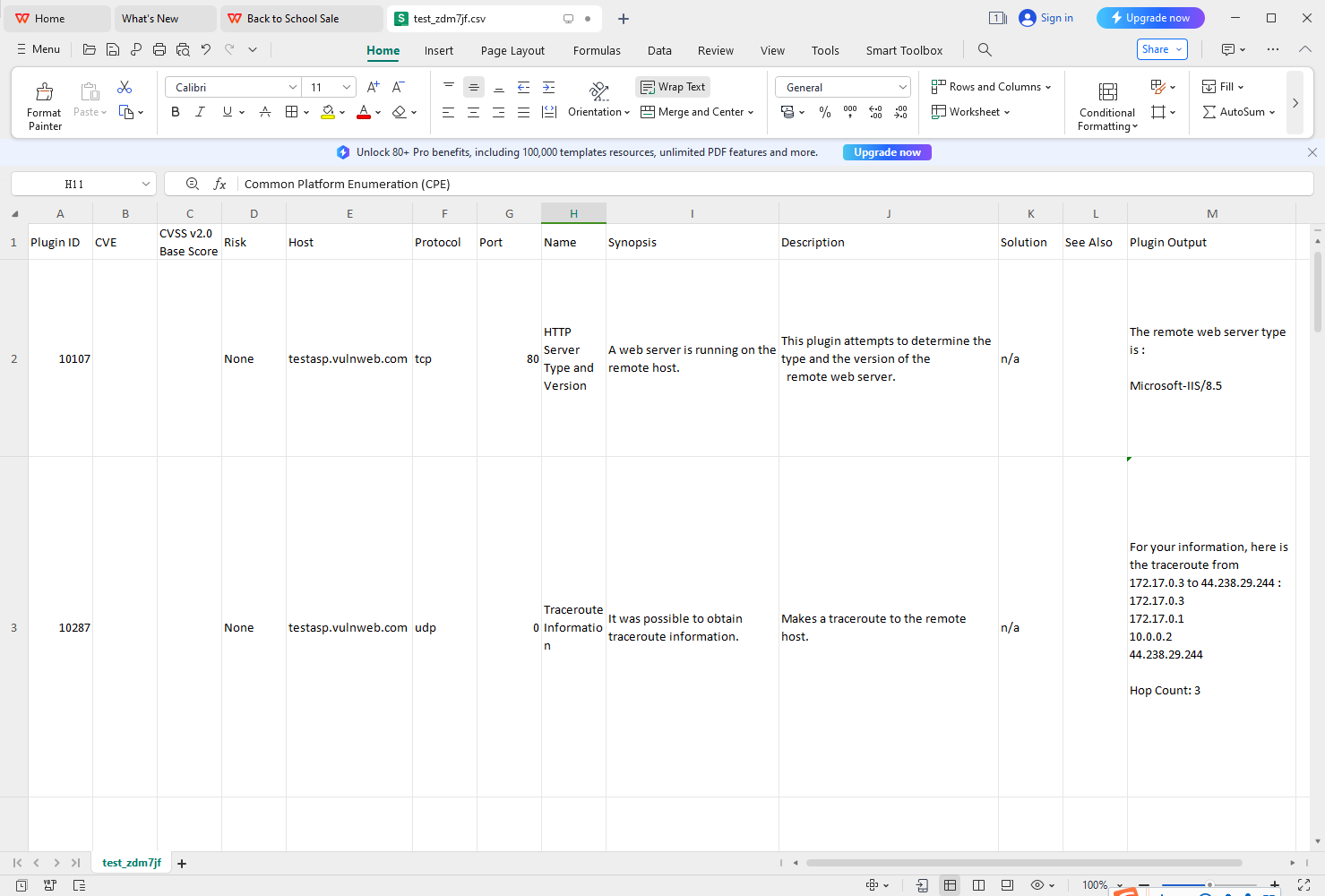
Task: Click the Share button
Action: (1162, 49)
